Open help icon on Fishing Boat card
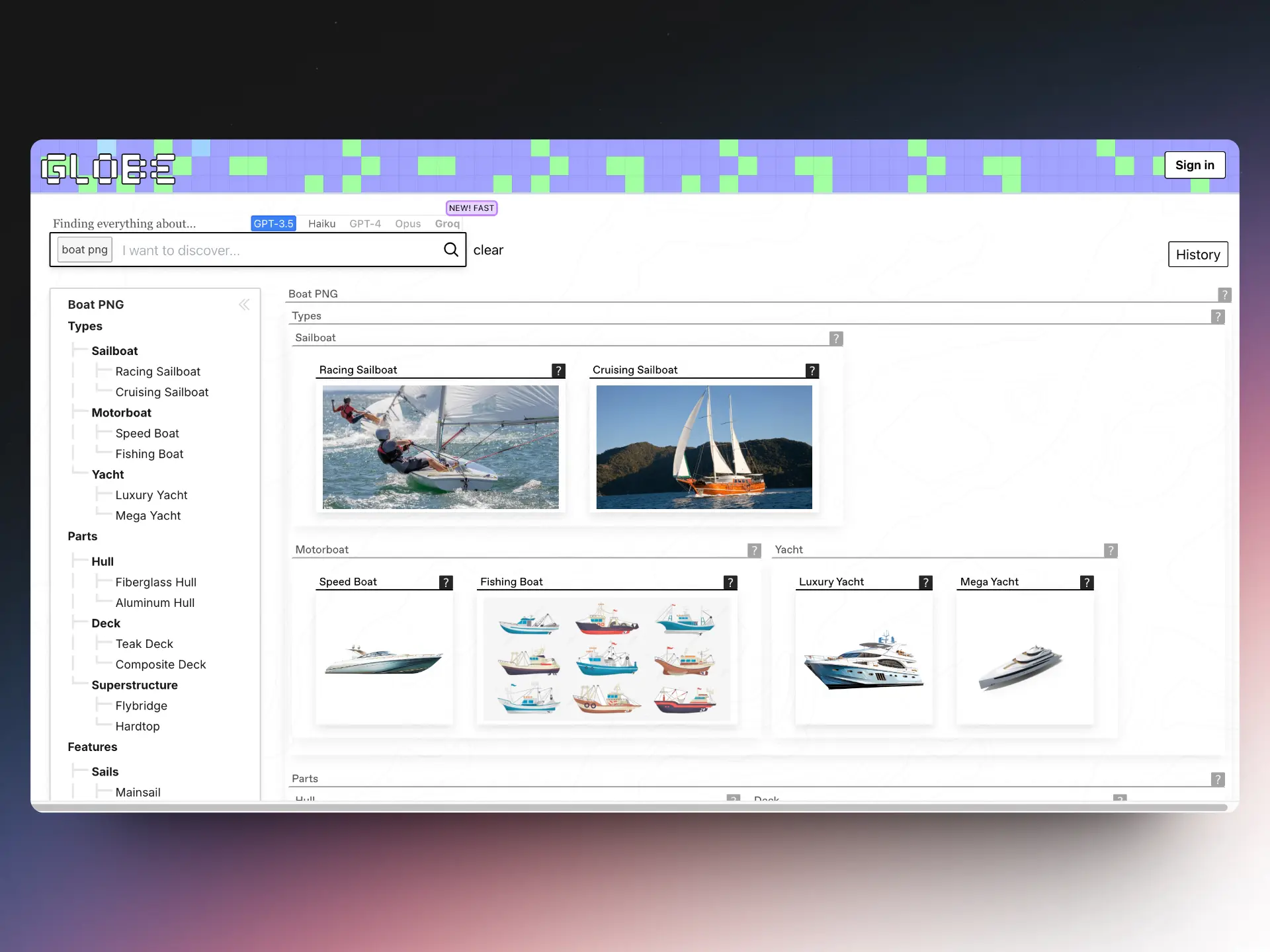The width and height of the screenshot is (1270, 952). [x=730, y=582]
